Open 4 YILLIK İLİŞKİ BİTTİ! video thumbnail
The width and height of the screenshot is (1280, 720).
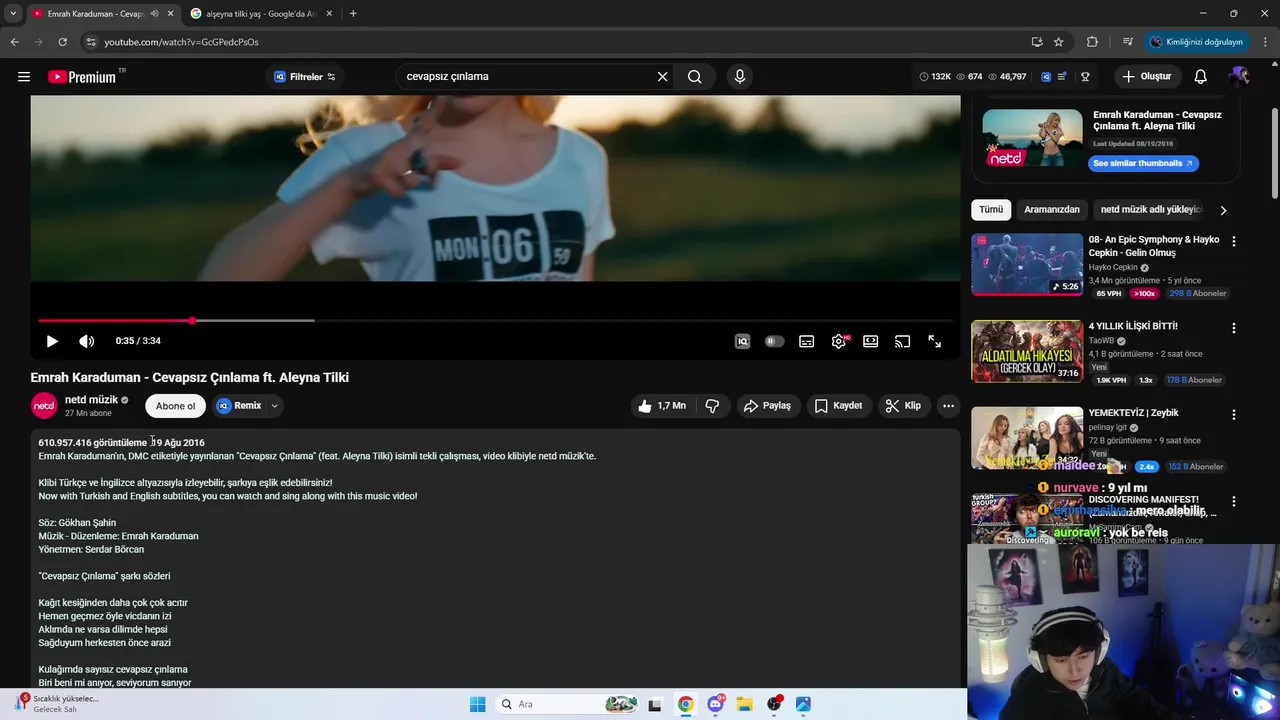[x=1027, y=351]
